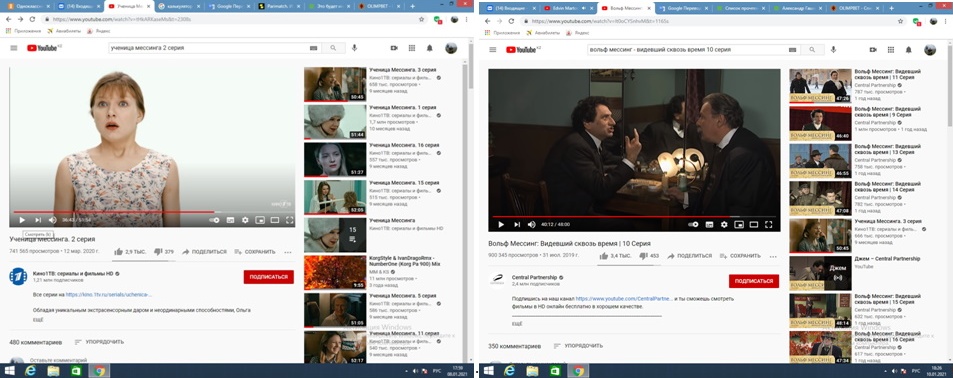Enter fullscreen in the right window player
This screenshot has width=953, height=378.
[x=769, y=224]
